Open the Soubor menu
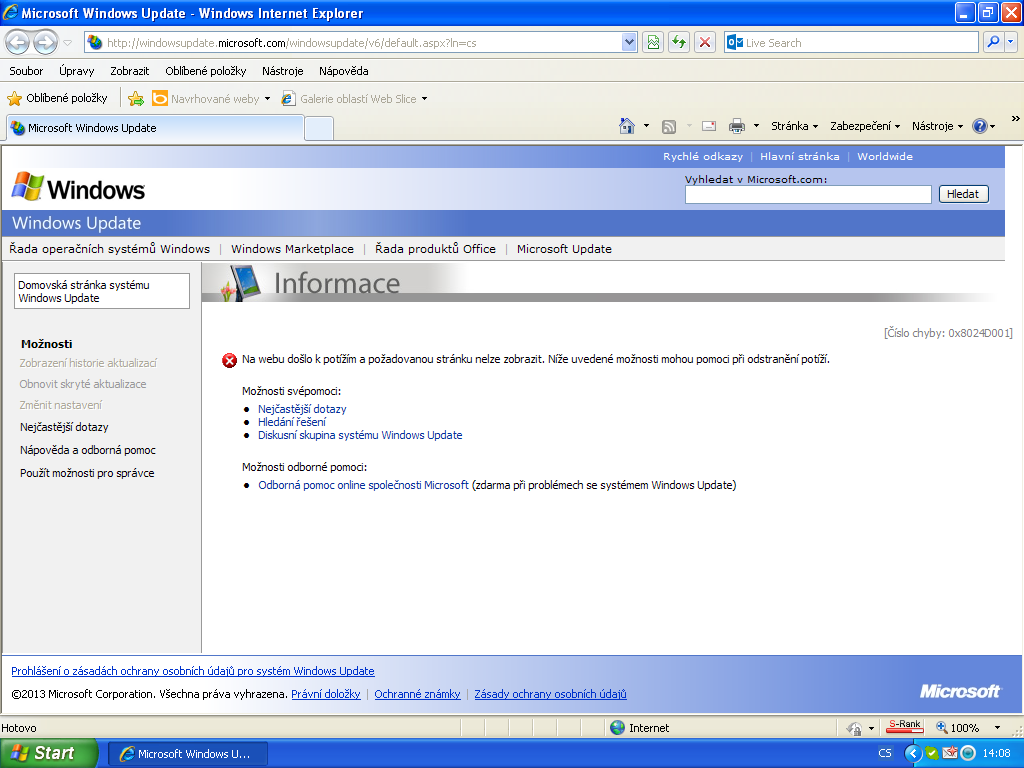Screen dimensions: 1024x768 pos(26,71)
